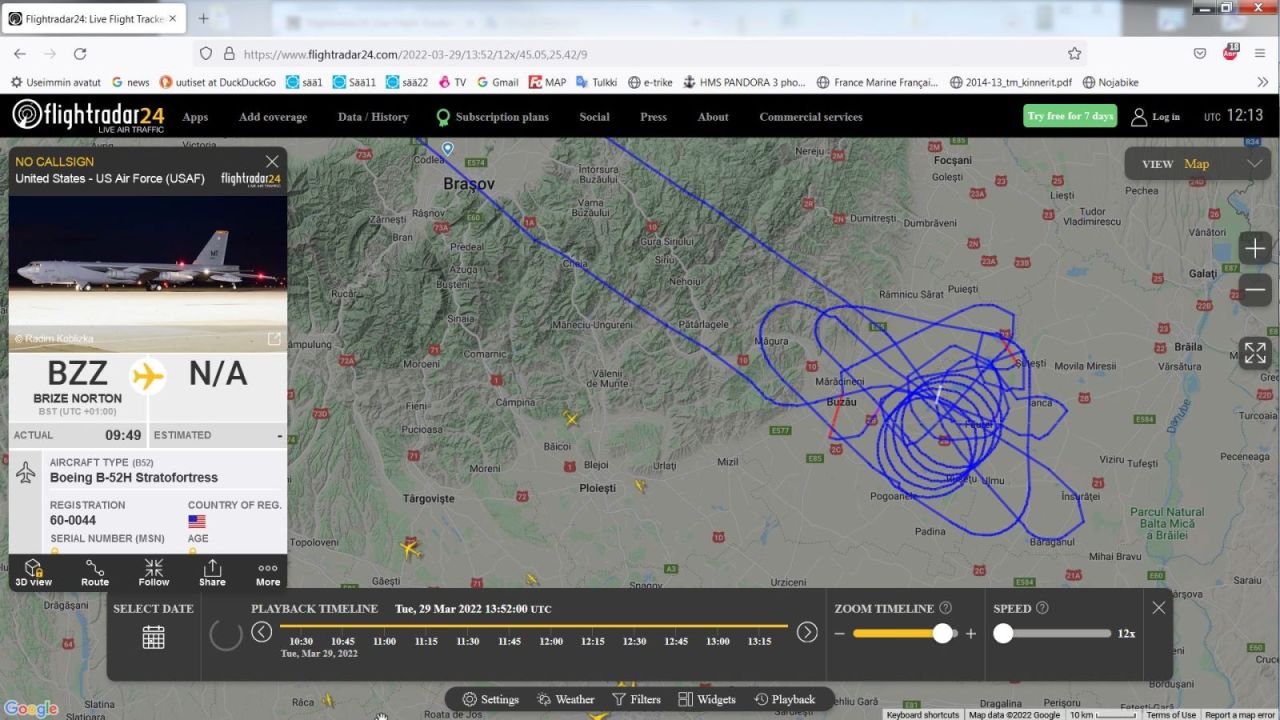Viewport: 1280px width, 720px height.
Task: Click the Keyboard shortcuts map link
Action: coord(923,715)
